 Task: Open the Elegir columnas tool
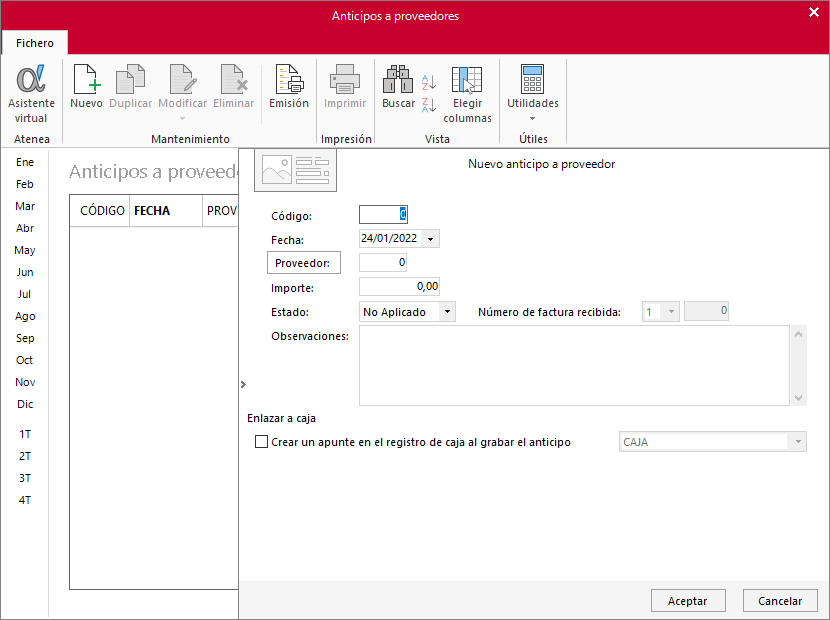tap(467, 94)
